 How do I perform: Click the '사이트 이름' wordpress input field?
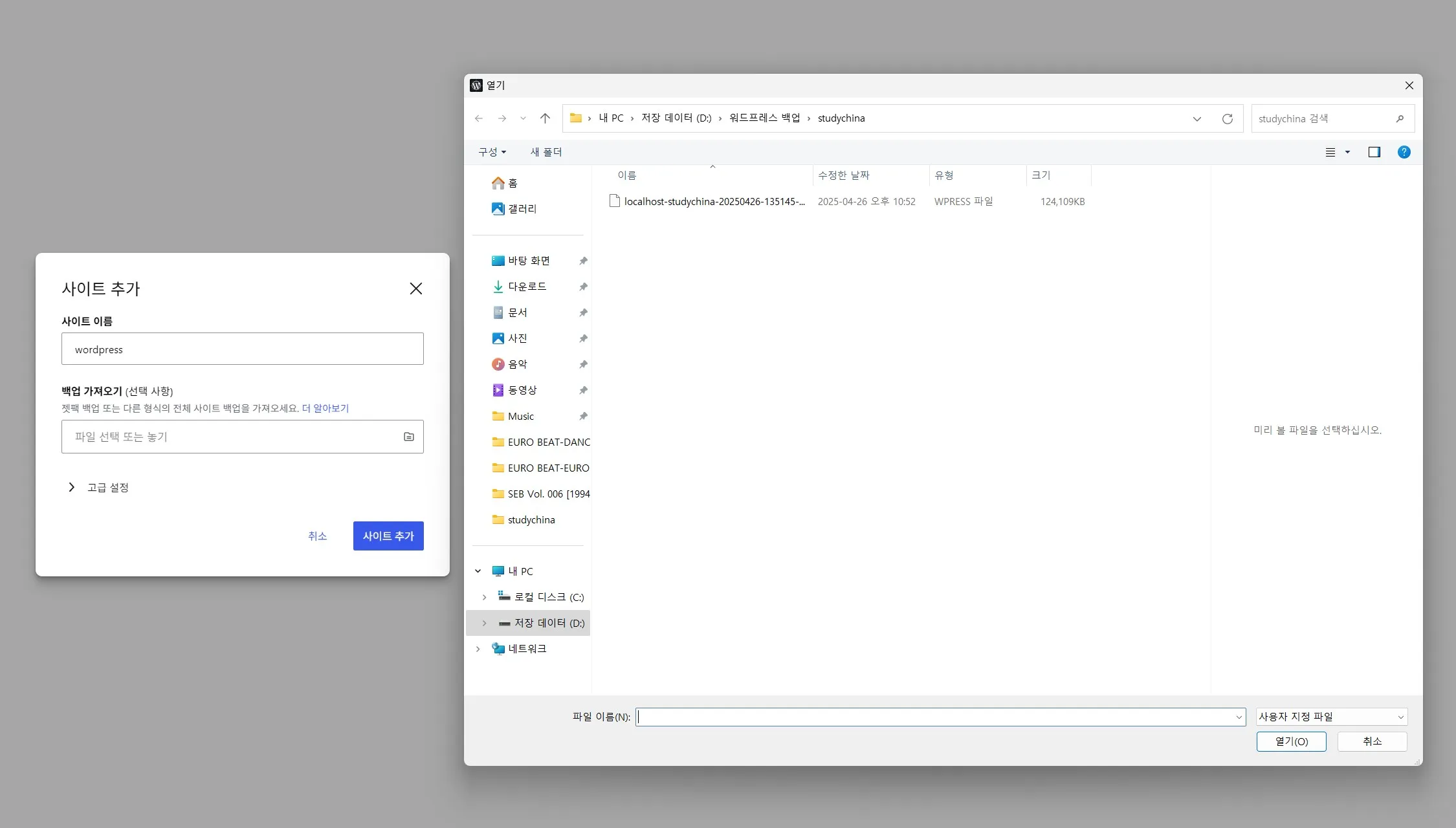(x=243, y=349)
